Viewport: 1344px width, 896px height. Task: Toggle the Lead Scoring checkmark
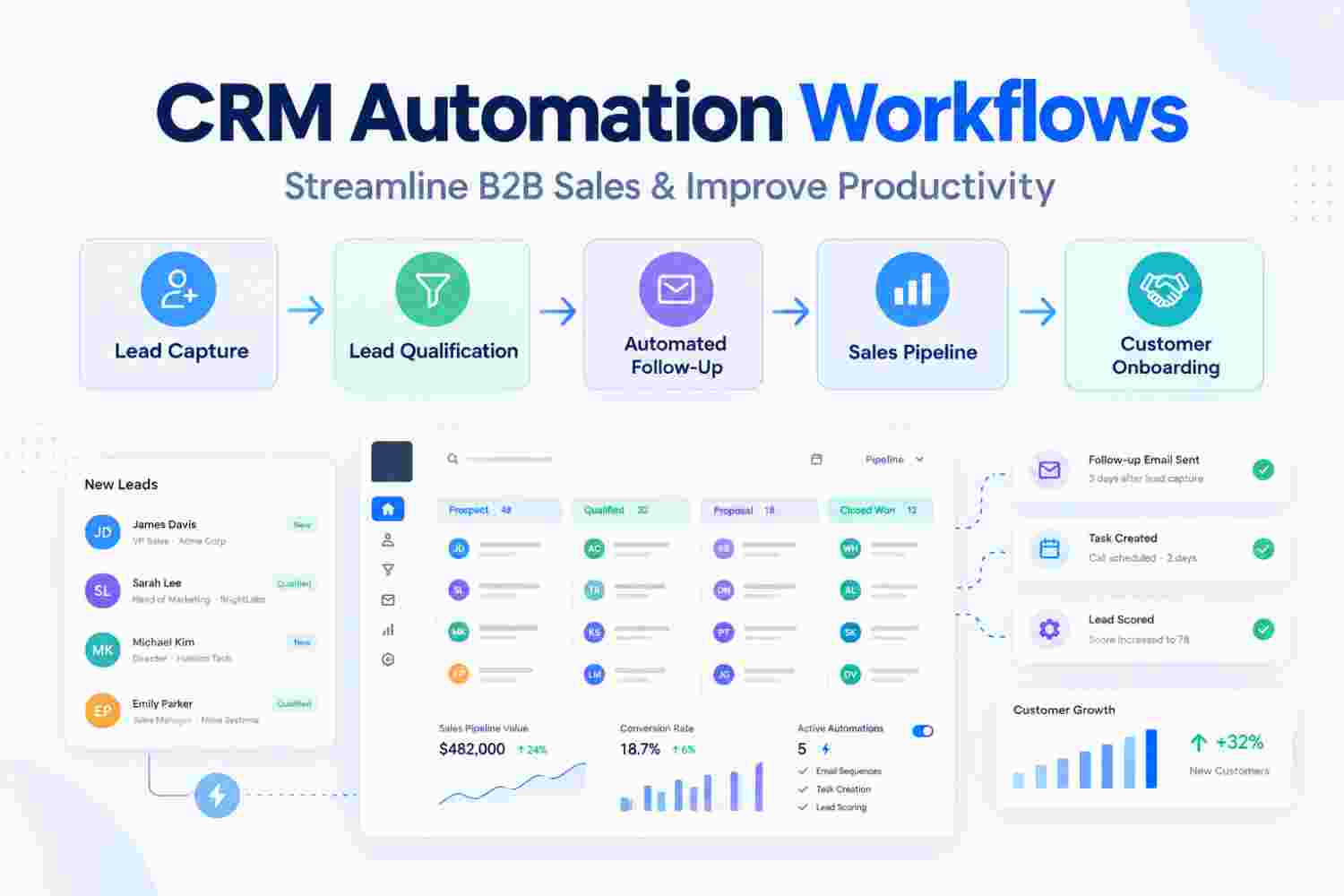coord(803,807)
